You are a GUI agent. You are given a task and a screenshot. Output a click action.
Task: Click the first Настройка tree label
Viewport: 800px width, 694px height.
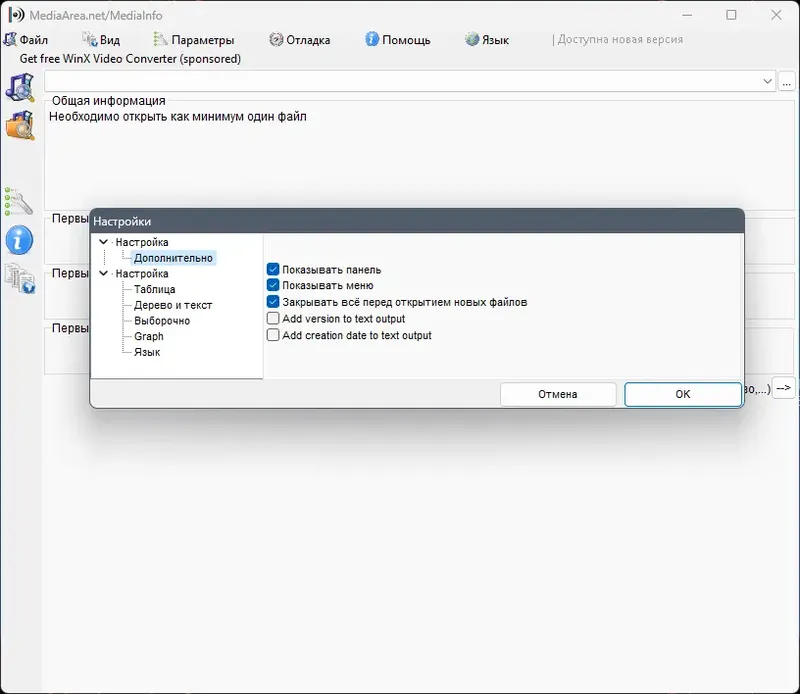pyautogui.click(x=142, y=242)
